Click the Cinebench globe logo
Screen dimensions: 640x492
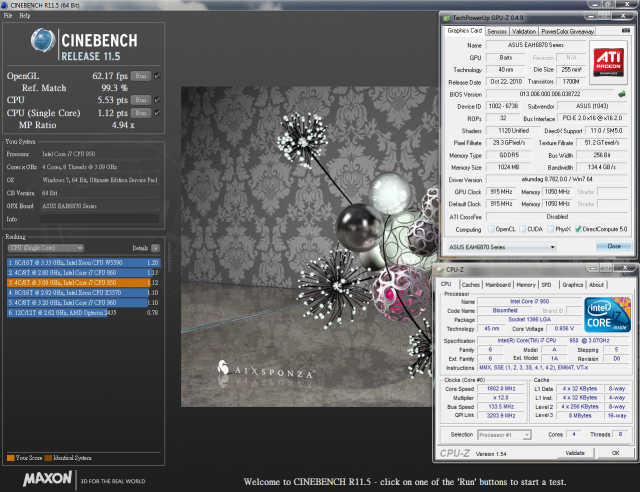coord(43,40)
